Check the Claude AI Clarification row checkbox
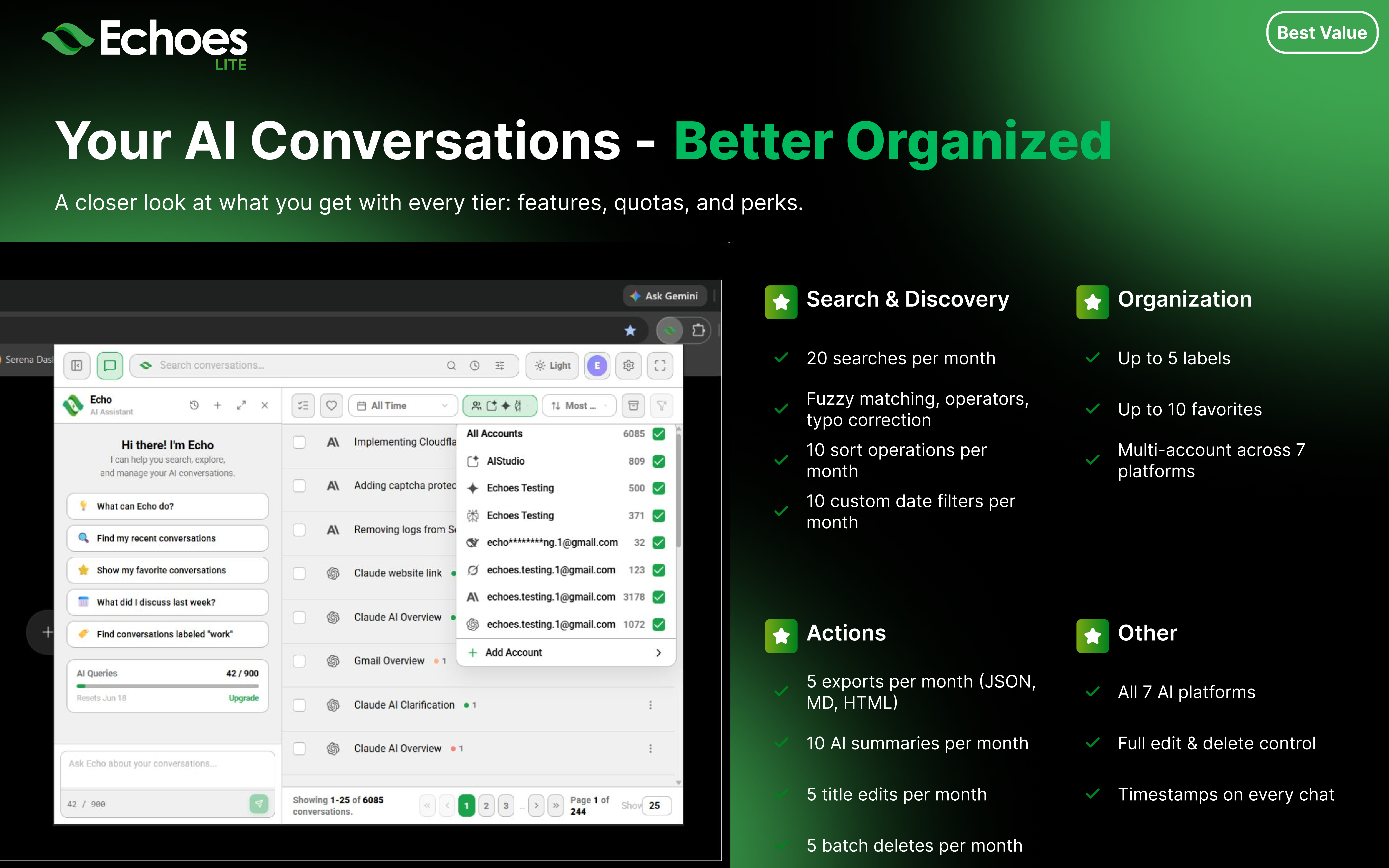 pyautogui.click(x=299, y=705)
